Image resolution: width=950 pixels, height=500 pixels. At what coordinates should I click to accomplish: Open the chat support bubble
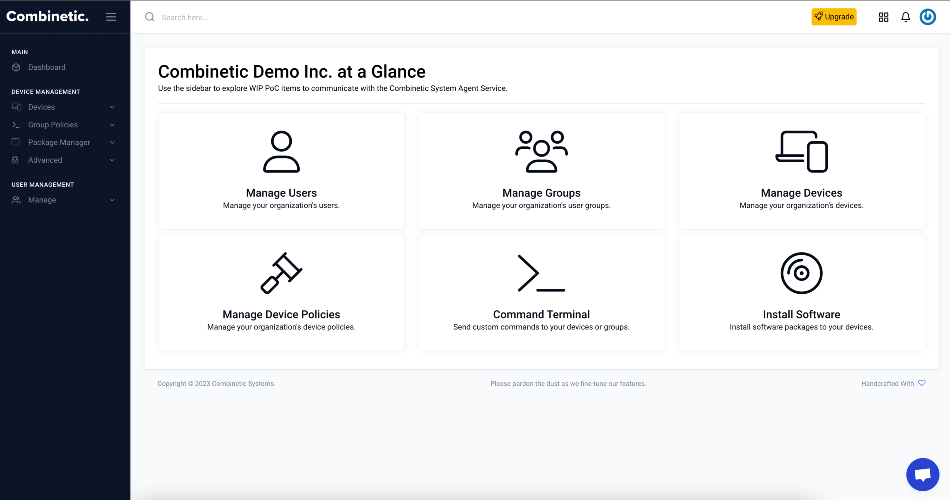click(923, 474)
